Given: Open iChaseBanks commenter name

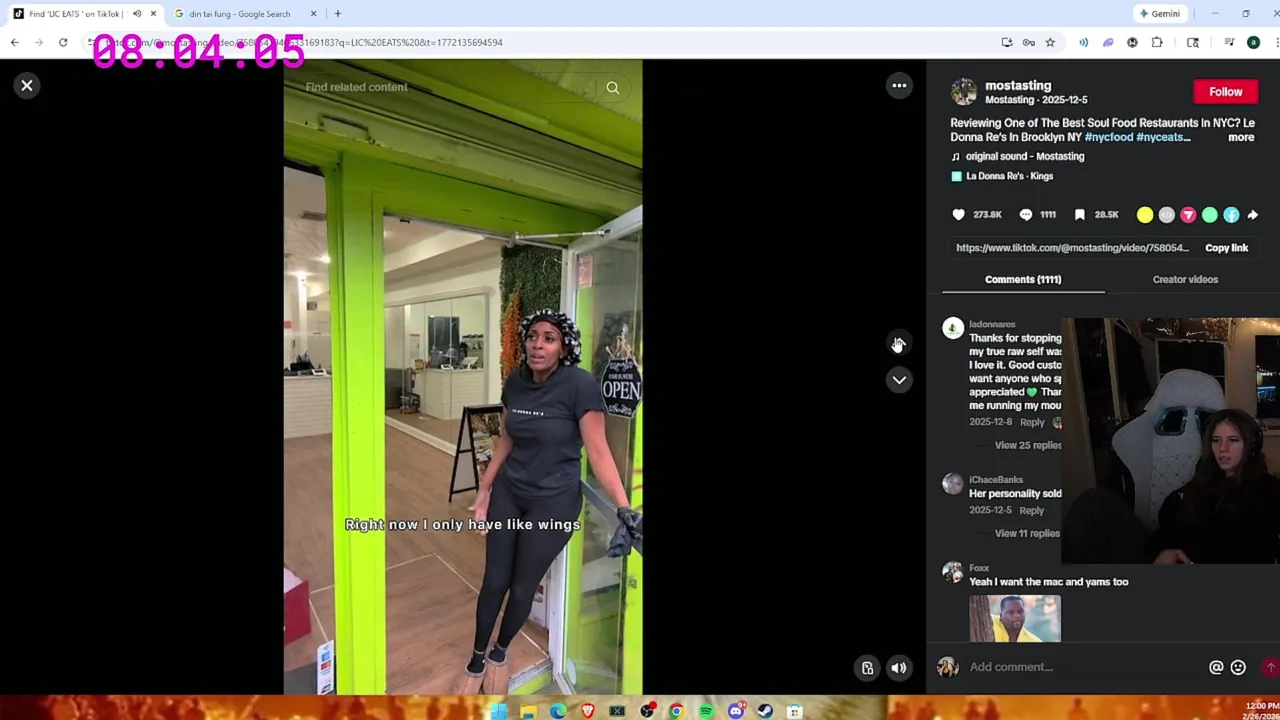Looking at the screenshot, I should click(995, 480).
